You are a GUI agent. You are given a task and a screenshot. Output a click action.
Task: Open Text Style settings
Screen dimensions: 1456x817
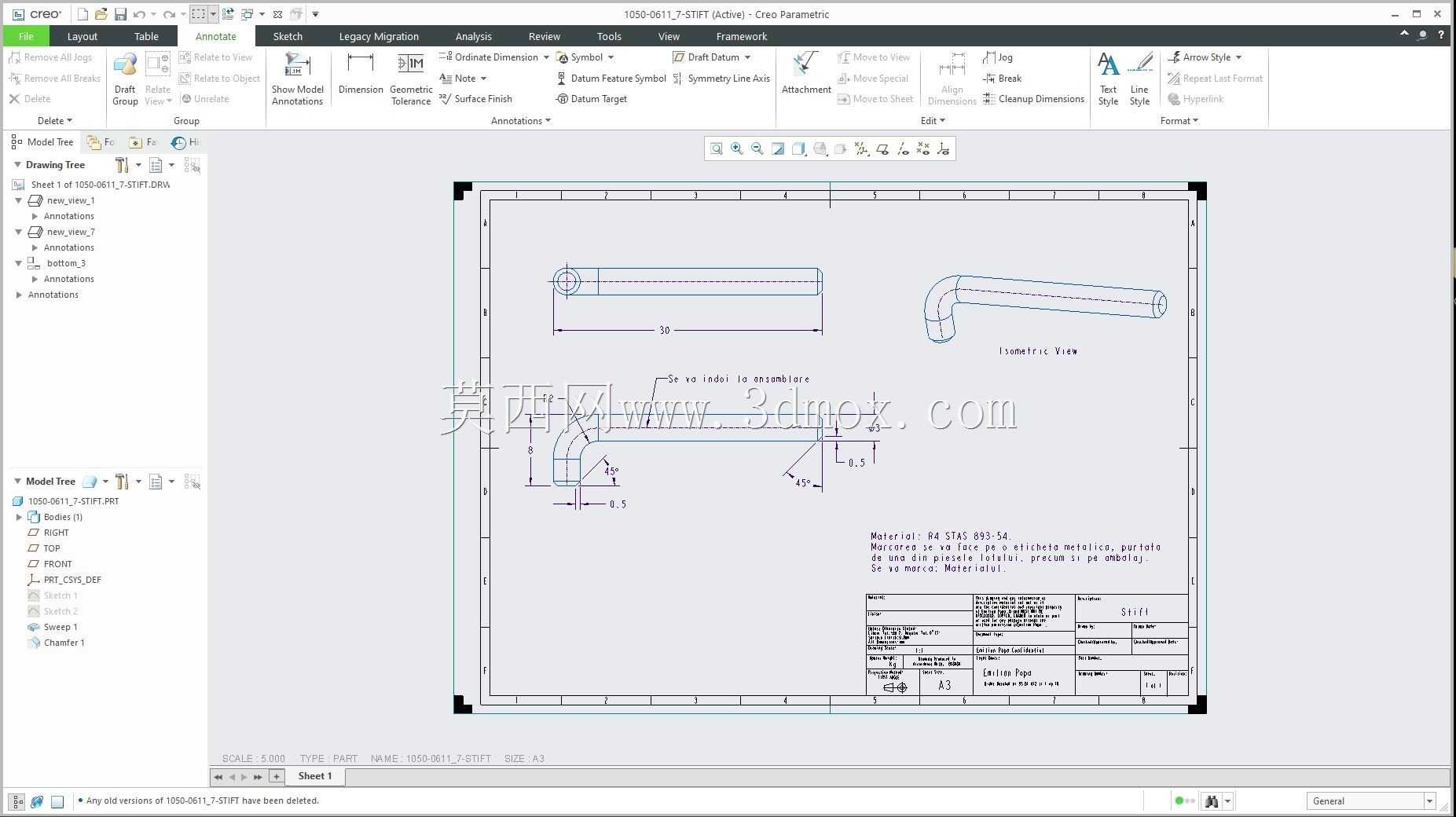pyautogui.click(x=1108, y=79)
